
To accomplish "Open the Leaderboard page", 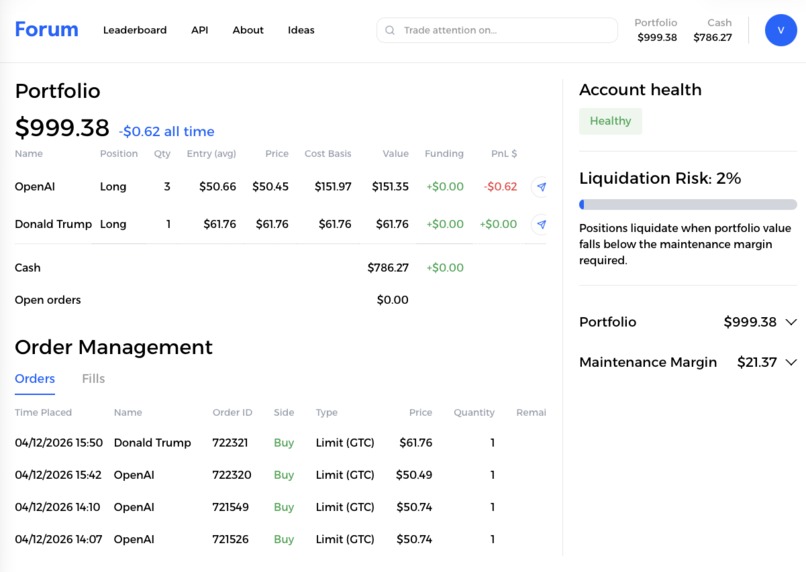I will pyautogui.click(x=135, y=30).
